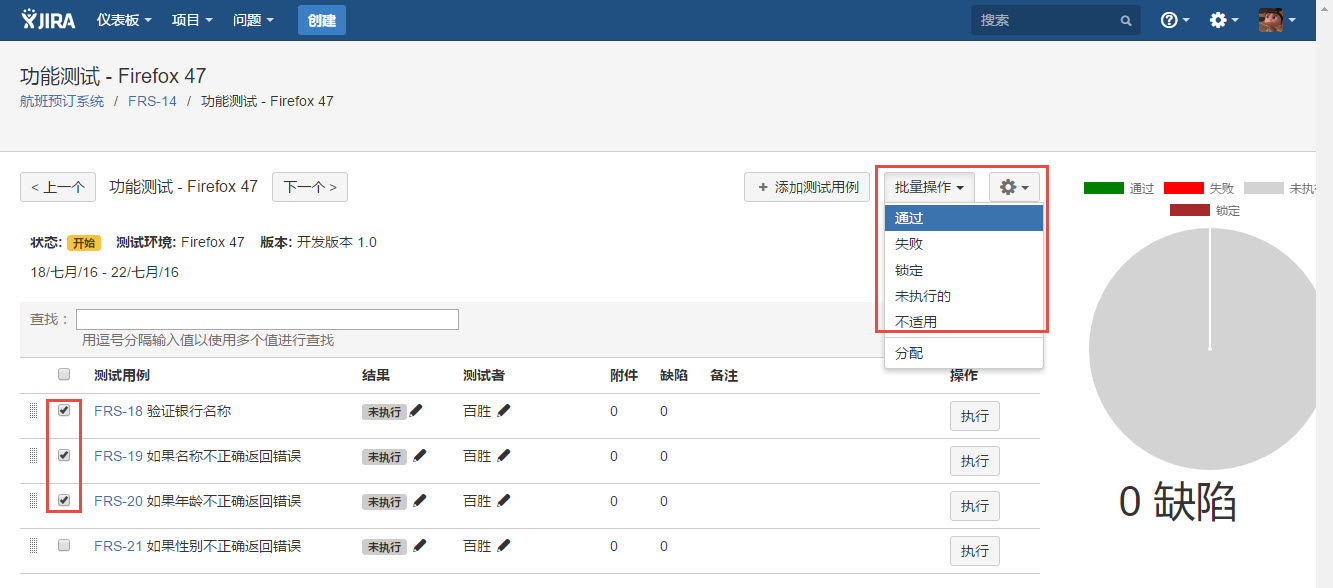1333x588 pixels.
Task: Open issue link FRS-20
Action: coord(118,501)
